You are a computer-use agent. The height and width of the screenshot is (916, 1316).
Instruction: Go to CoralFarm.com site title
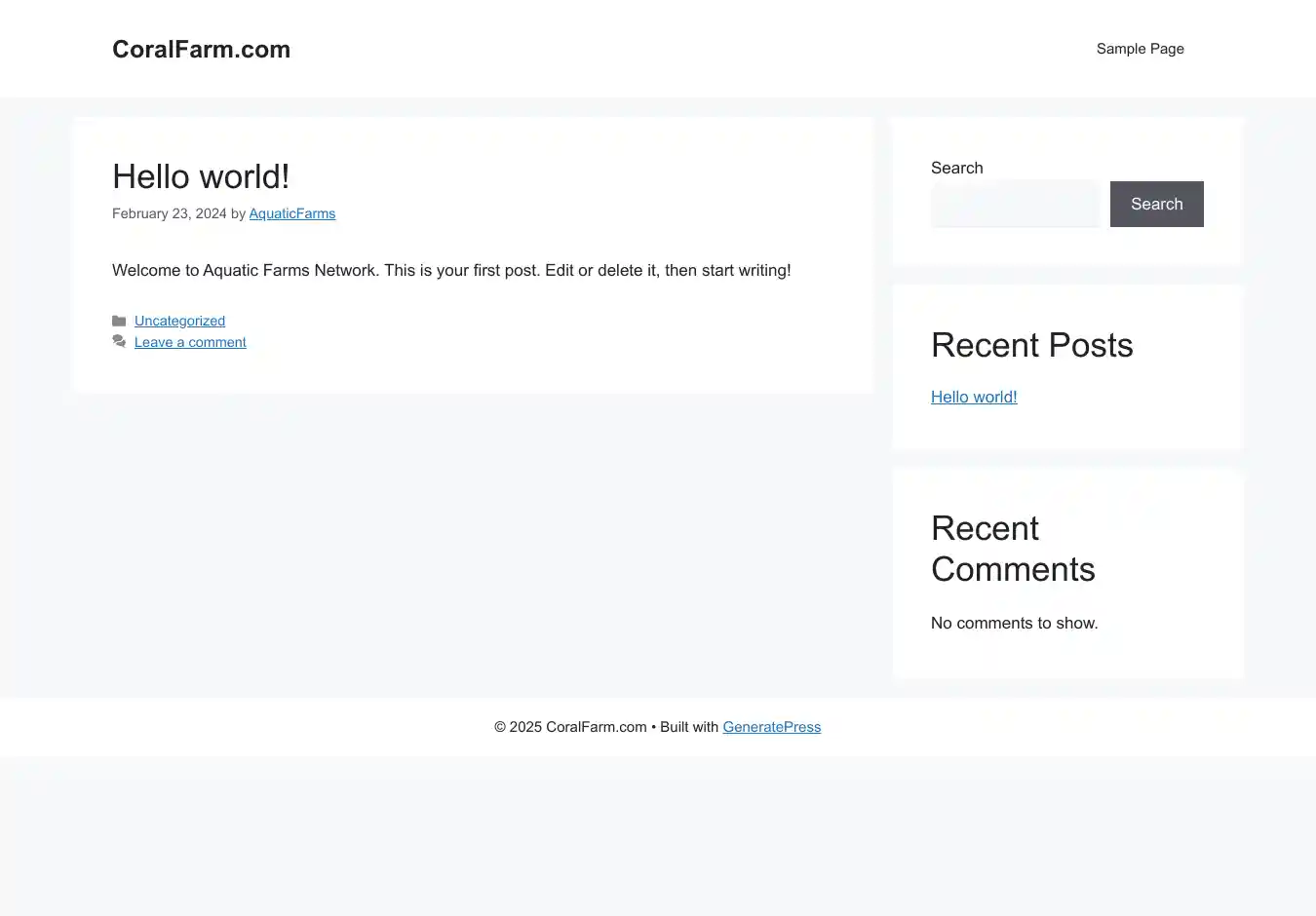coord(201,49)
